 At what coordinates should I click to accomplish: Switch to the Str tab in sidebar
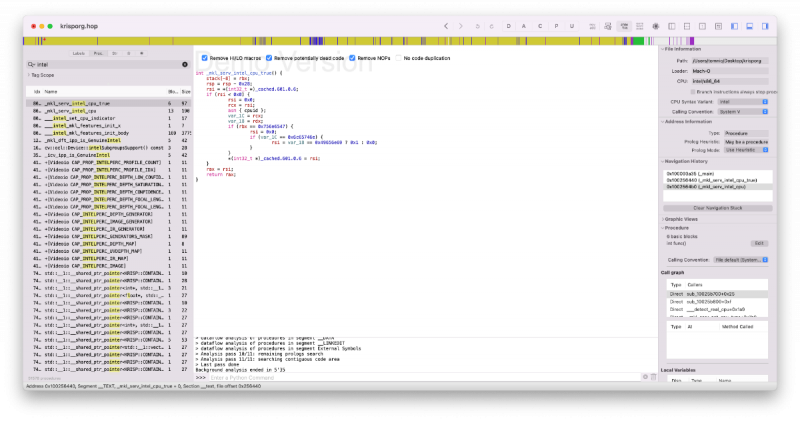click(x=114, y=52)
